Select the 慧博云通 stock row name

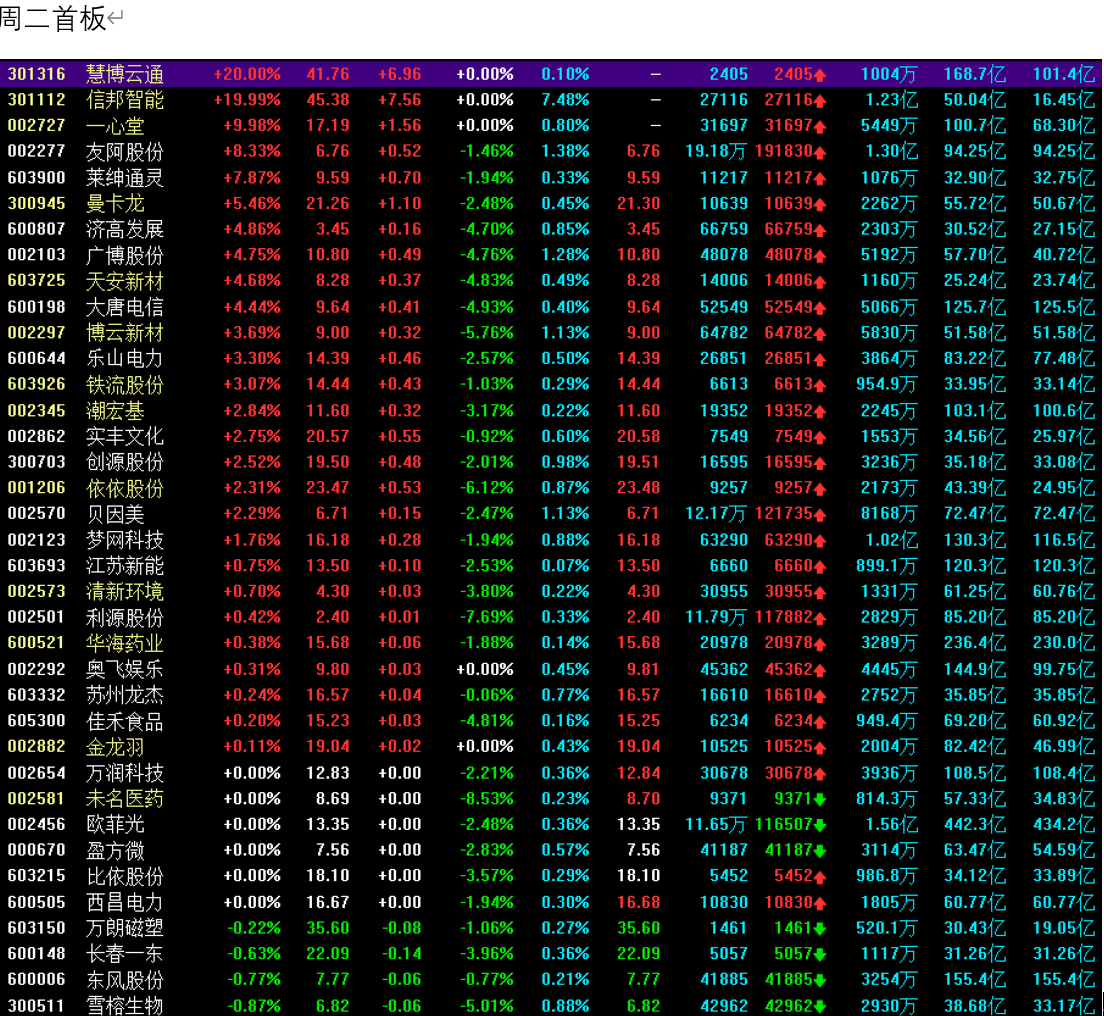[124, 74]
